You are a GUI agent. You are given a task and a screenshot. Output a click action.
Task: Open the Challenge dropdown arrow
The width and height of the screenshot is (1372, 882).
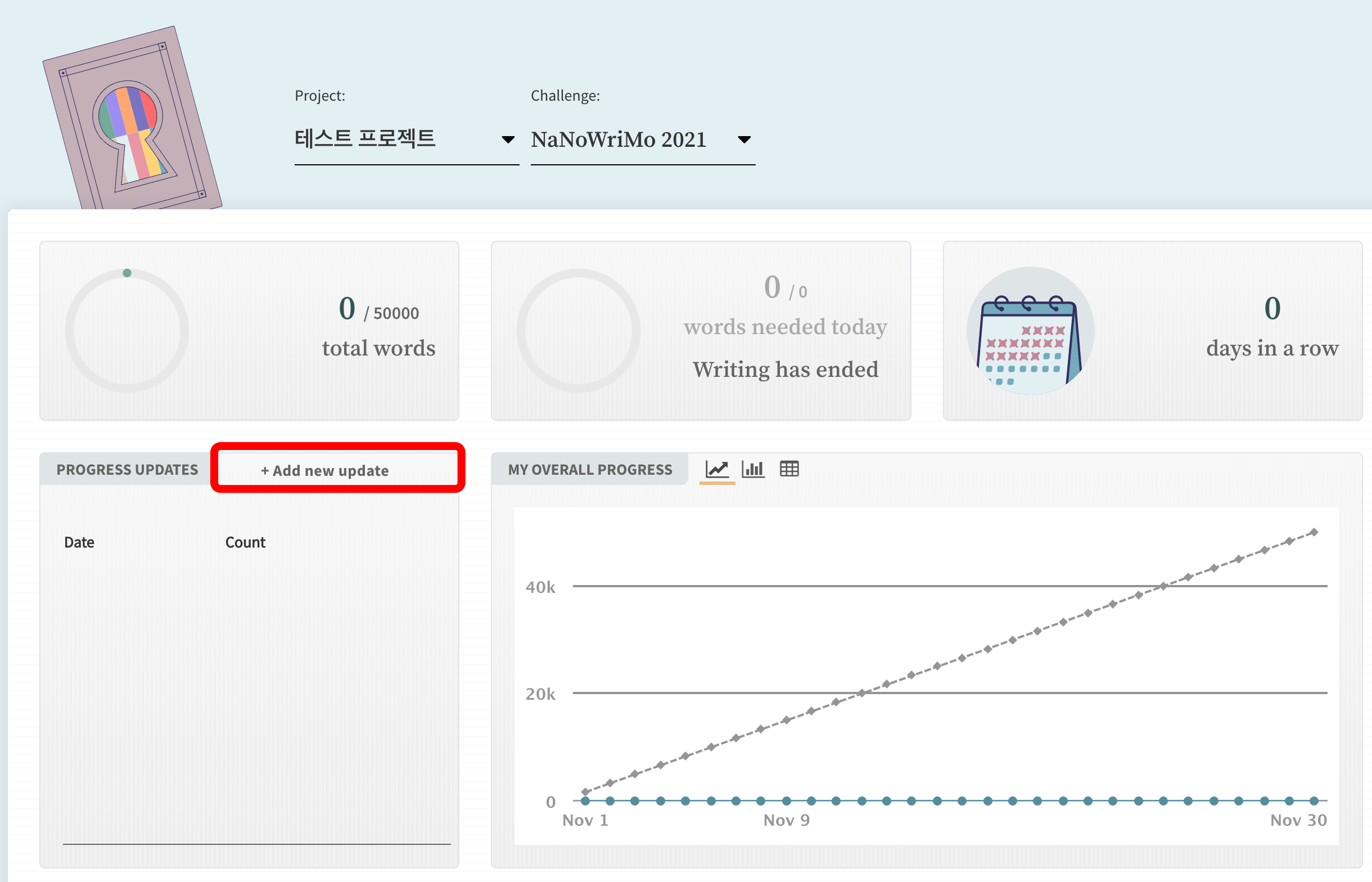click(x=743, y=139)
